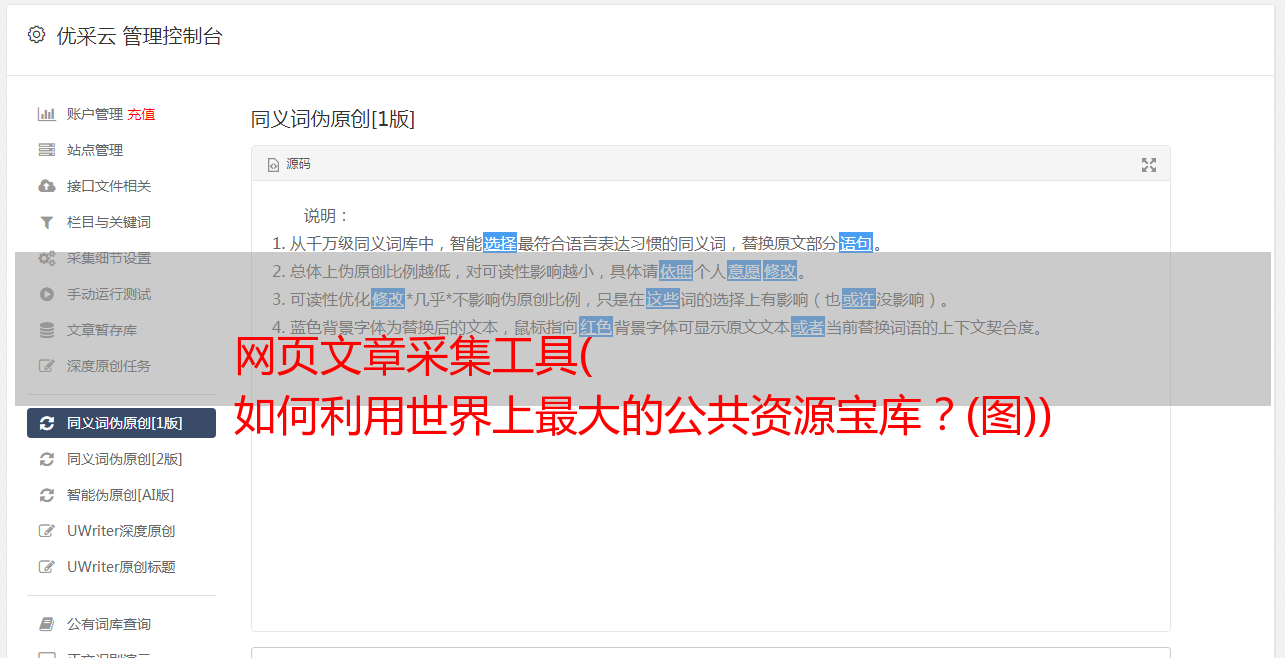
Task: Toggle 源码 source code view
Action: coord(289,164)
